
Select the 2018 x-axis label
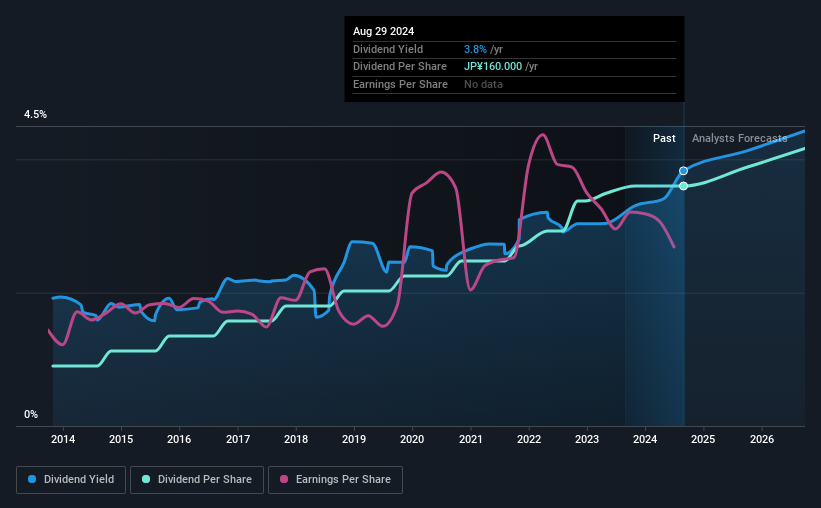click(296, 439)
